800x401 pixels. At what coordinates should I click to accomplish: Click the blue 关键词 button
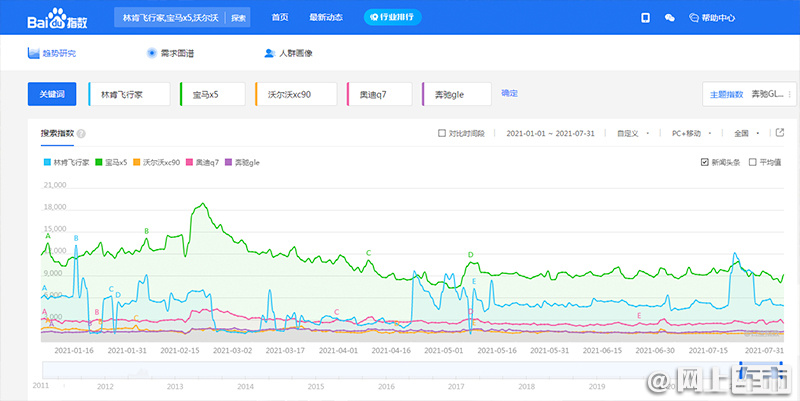pyautogui.click(x=52, y=94)
